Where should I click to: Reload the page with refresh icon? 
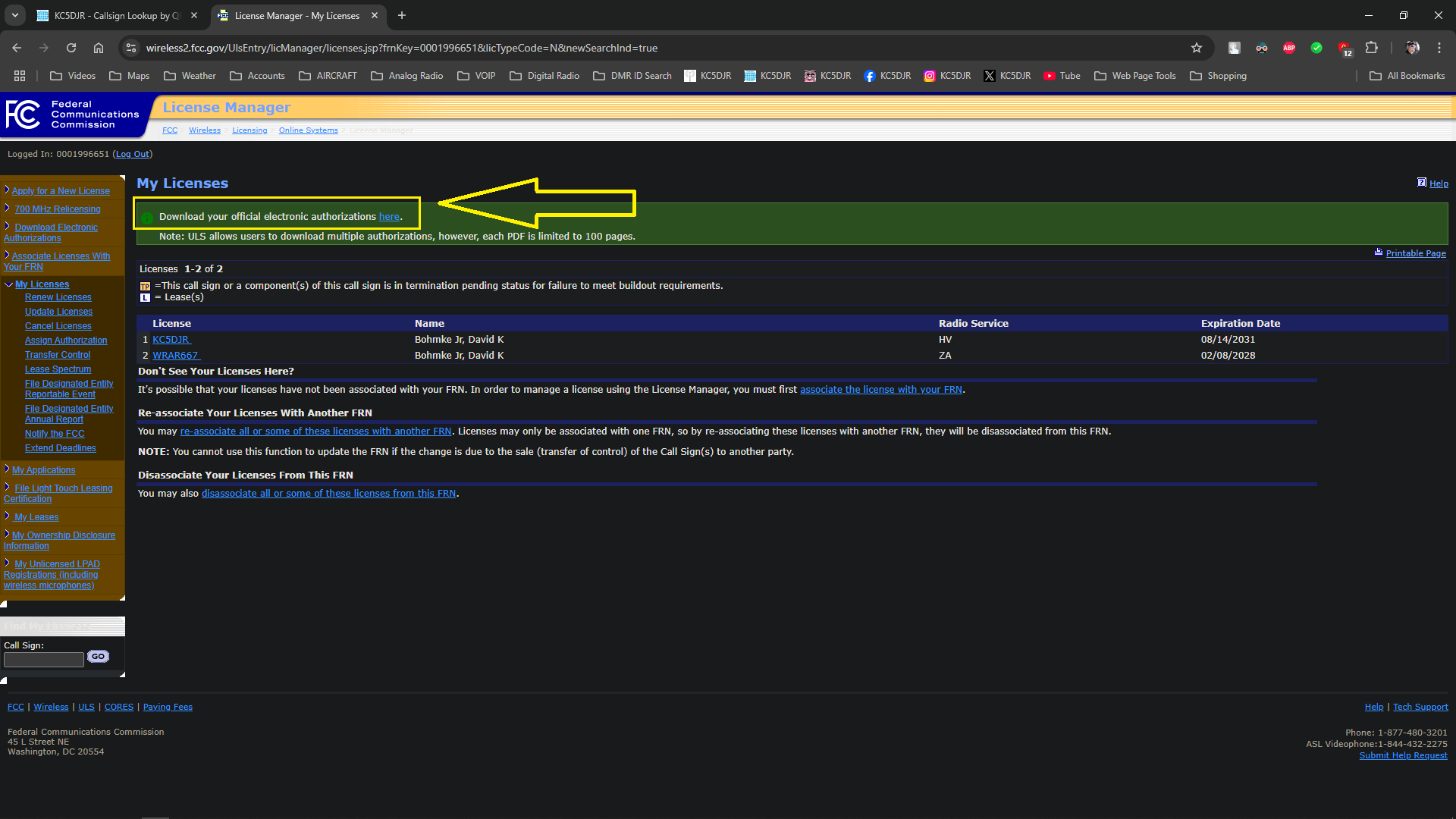pos(71,48)
